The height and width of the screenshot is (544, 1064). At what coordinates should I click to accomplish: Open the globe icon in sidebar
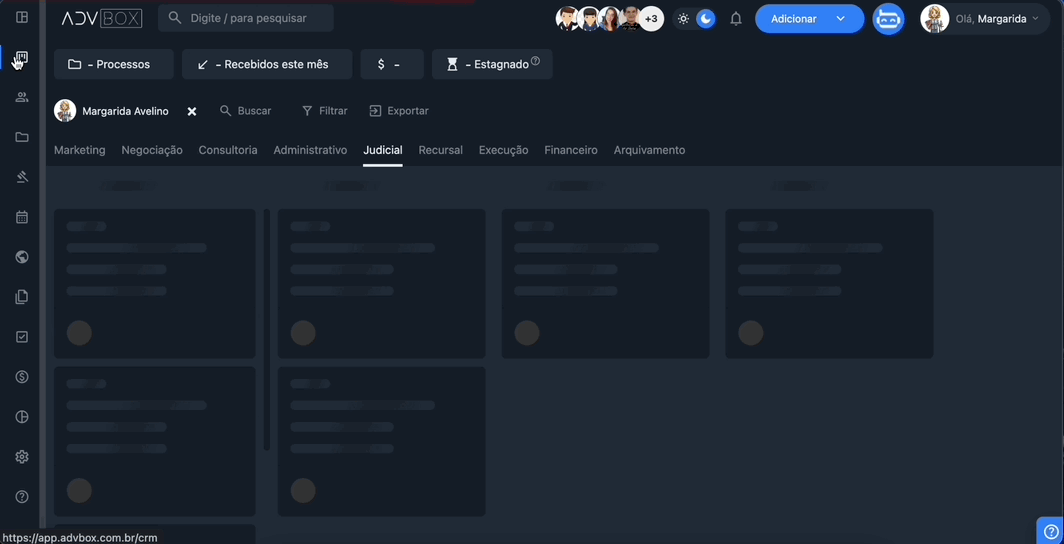[x=22, y=257]
